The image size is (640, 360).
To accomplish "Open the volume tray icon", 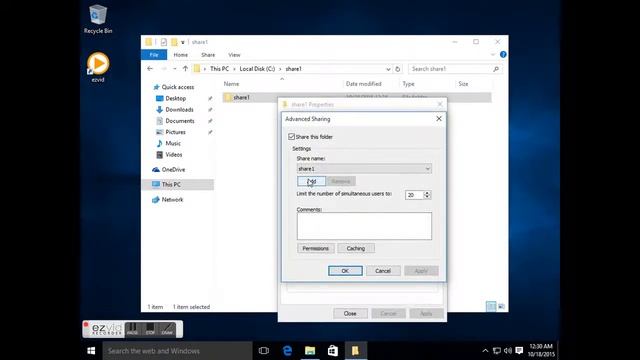I will tap(508, 351).
